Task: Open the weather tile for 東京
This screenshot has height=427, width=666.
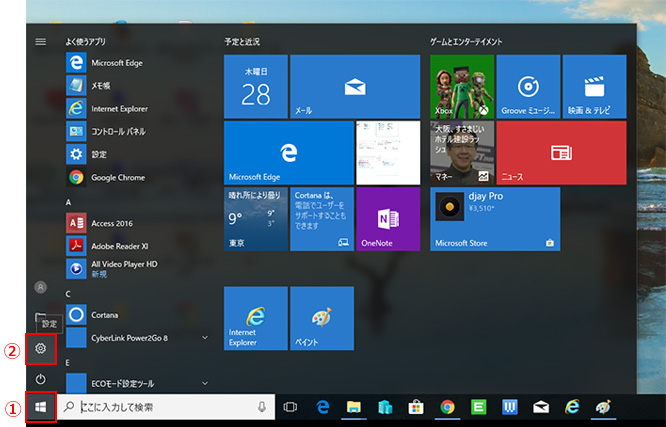Action: 256,219
